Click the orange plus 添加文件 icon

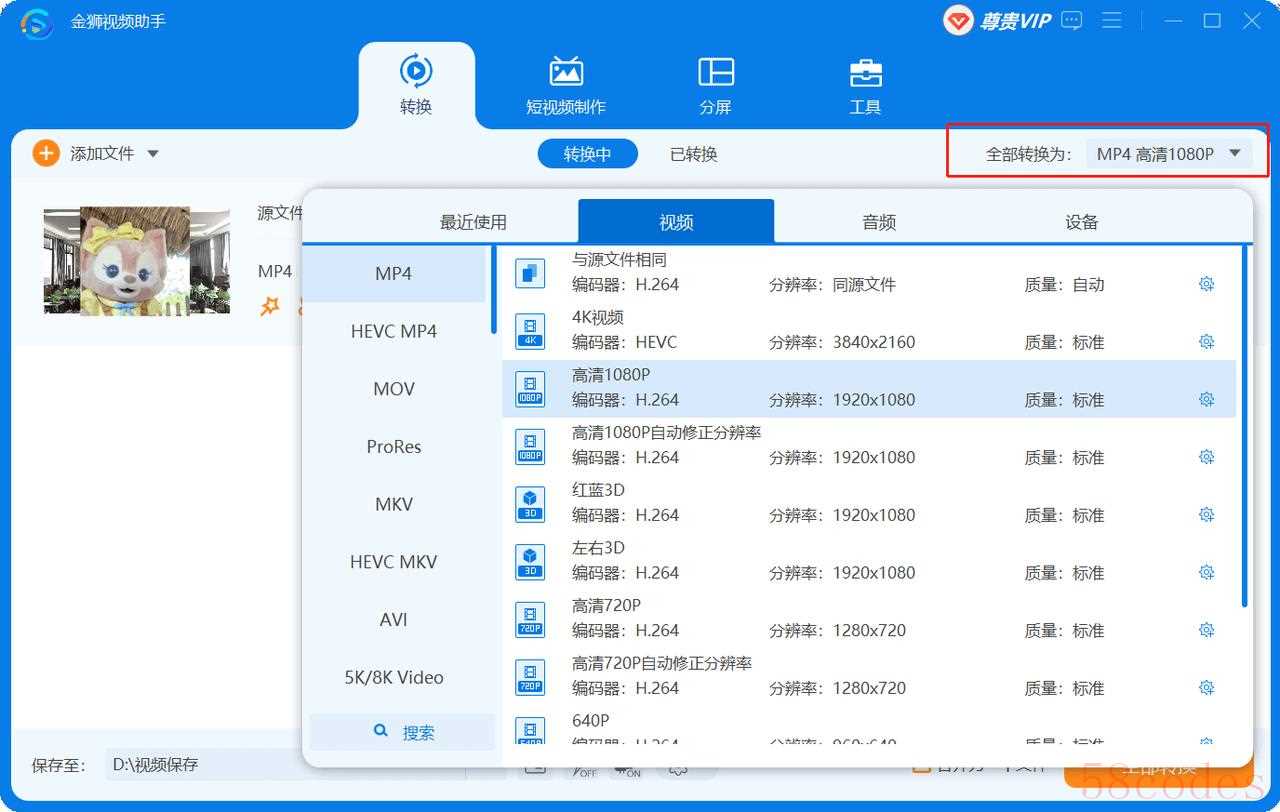click(x=46, y=153)
